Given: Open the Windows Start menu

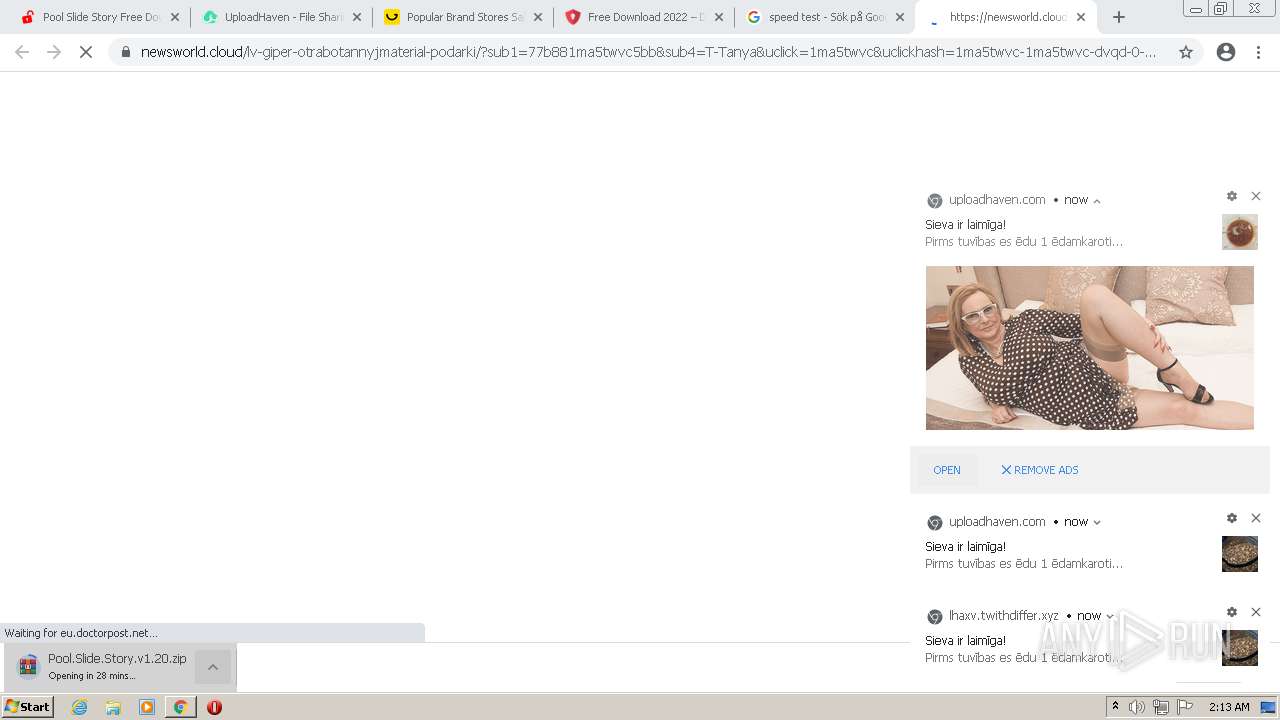Looking at the screenshot, I should 28,707.
